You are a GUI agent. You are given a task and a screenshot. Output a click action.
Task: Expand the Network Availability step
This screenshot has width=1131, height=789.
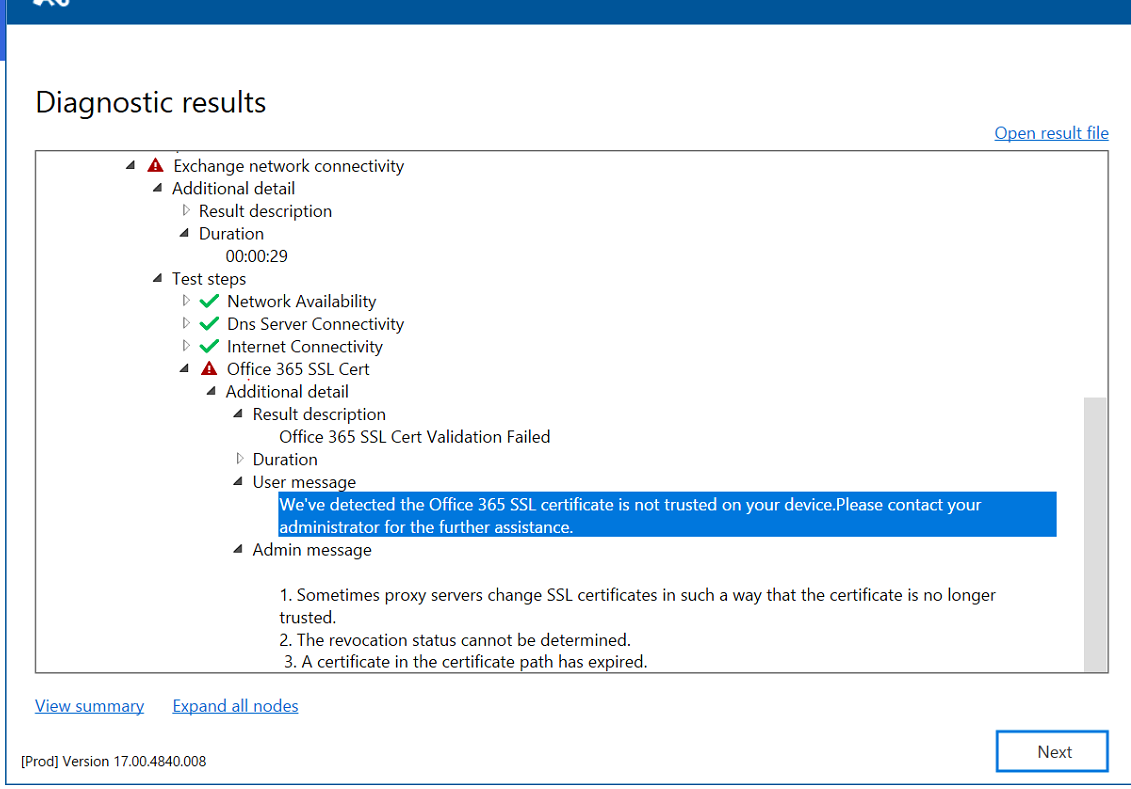click(185, 301)
